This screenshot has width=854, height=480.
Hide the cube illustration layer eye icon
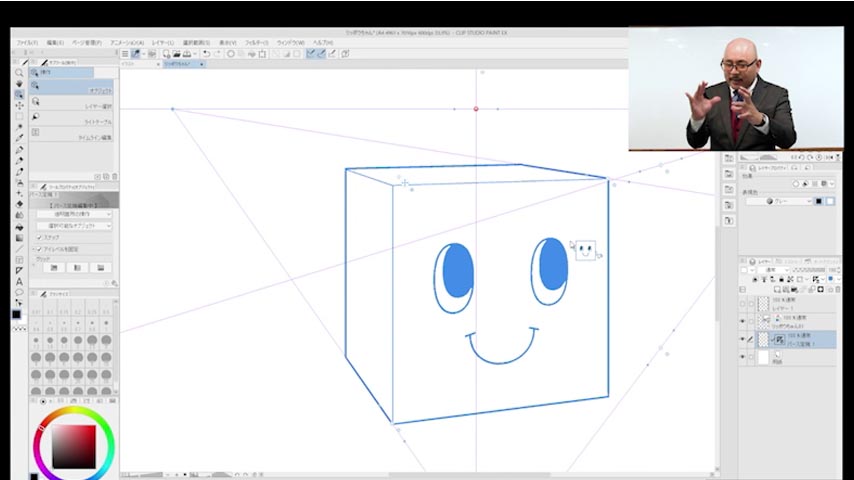coord(743,321)
